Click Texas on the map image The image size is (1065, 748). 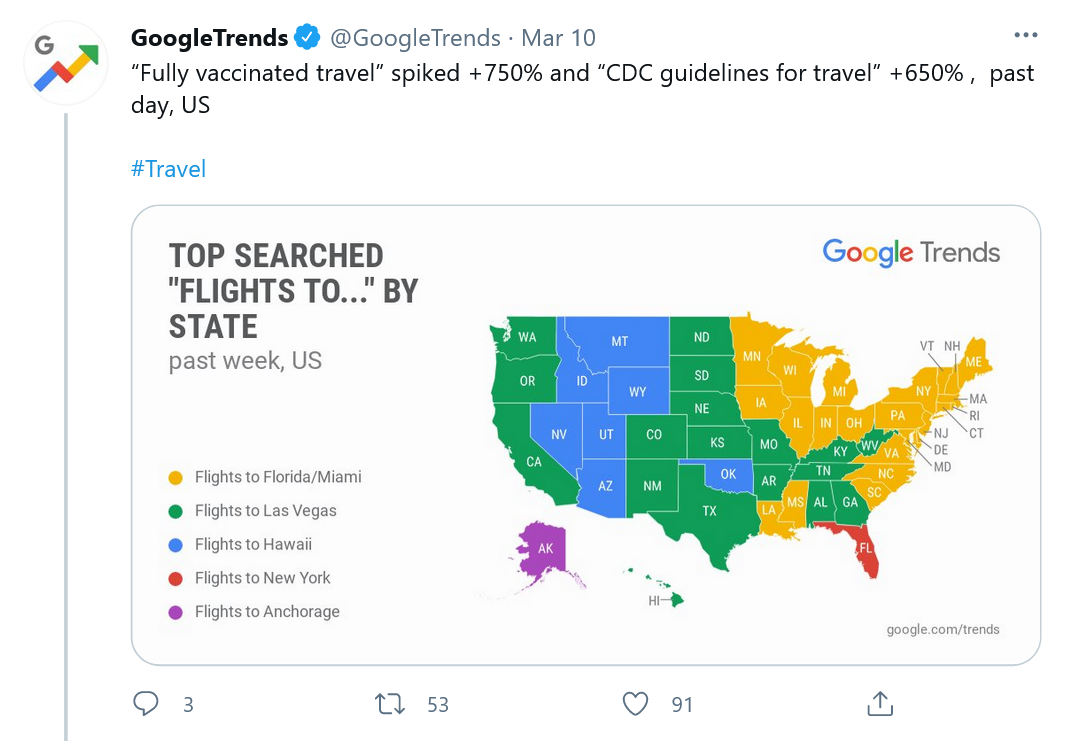708,511
